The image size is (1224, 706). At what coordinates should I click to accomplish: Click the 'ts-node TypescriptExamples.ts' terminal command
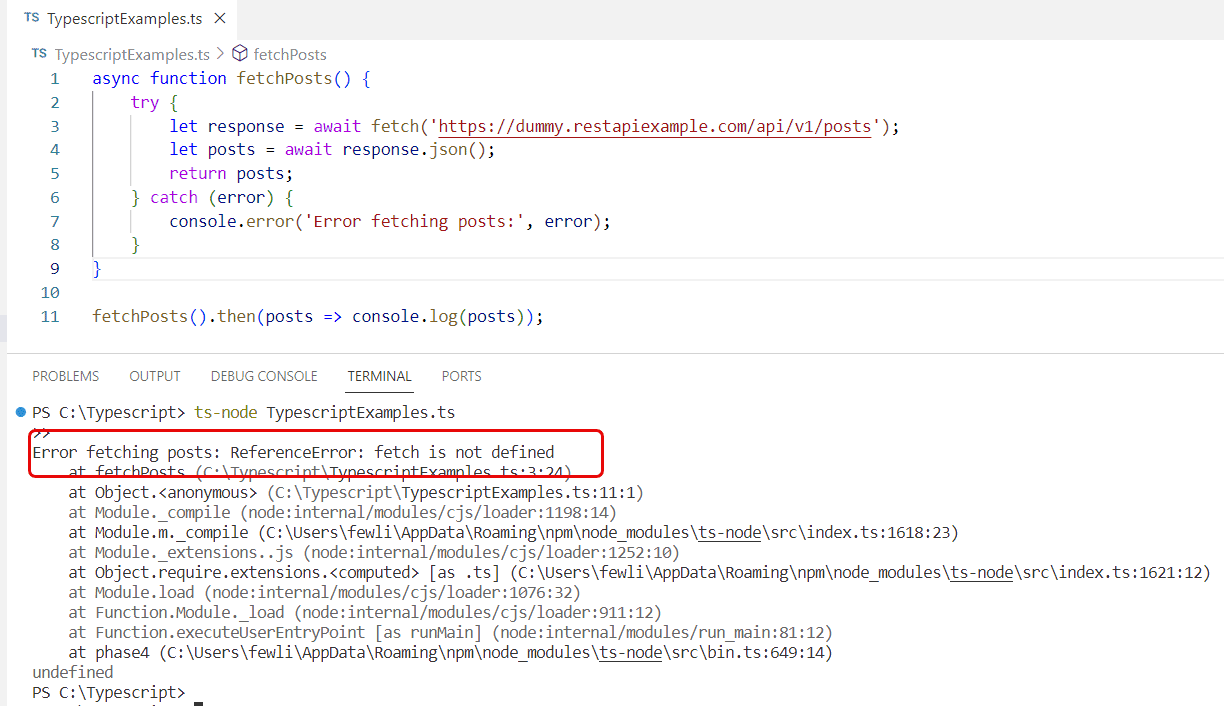coord(325,412)
